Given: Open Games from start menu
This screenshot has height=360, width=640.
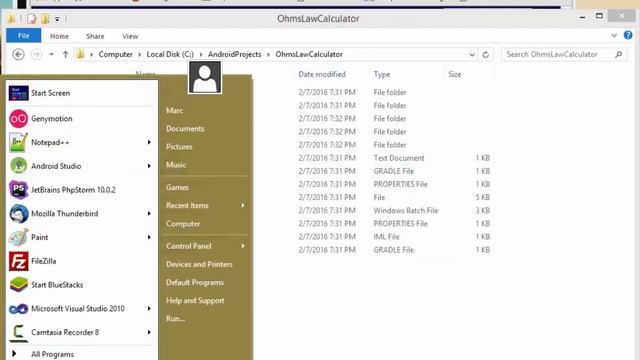Looking at the screenshot, I should (x=177, y=187).
